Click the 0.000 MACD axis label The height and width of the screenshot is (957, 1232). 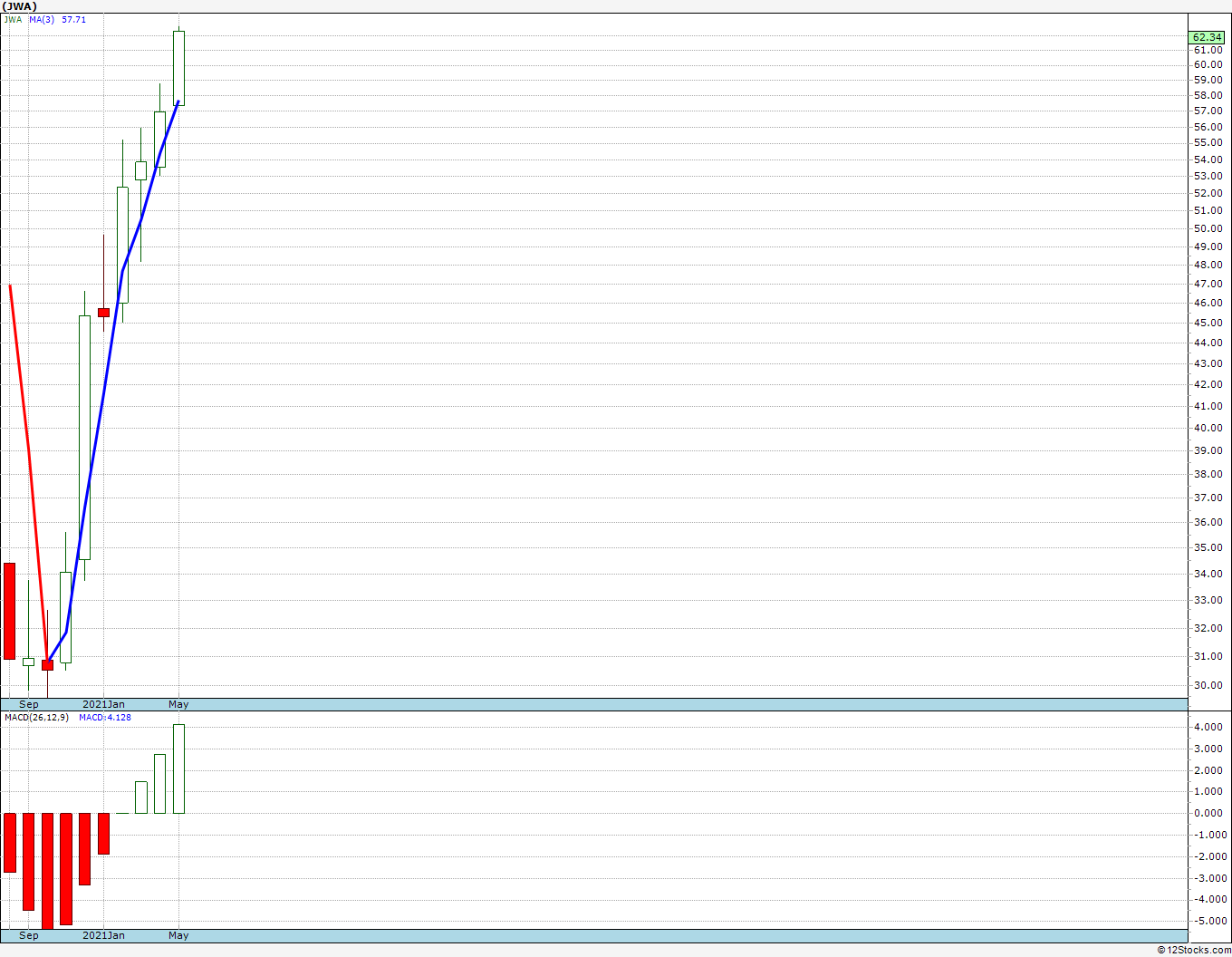[1208, 813]
